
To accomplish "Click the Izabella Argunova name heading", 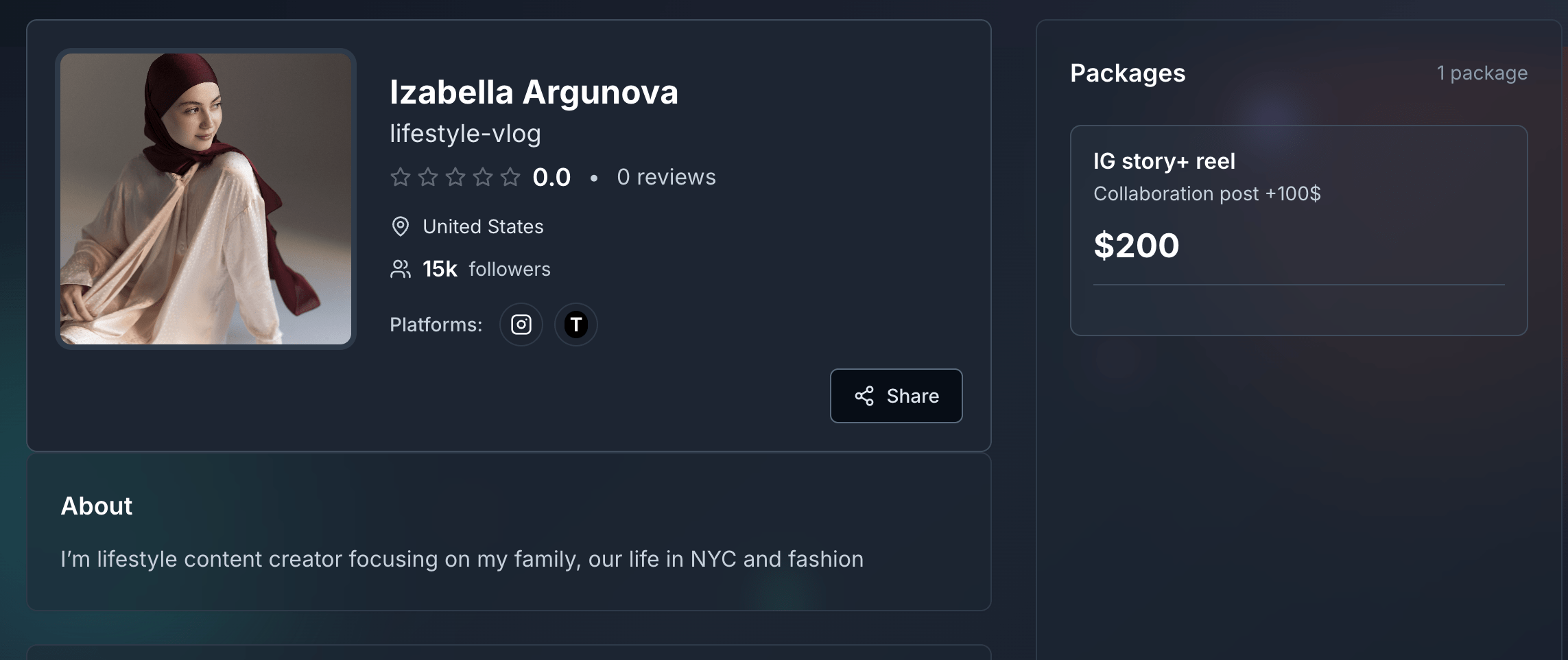I will [534, 92].
